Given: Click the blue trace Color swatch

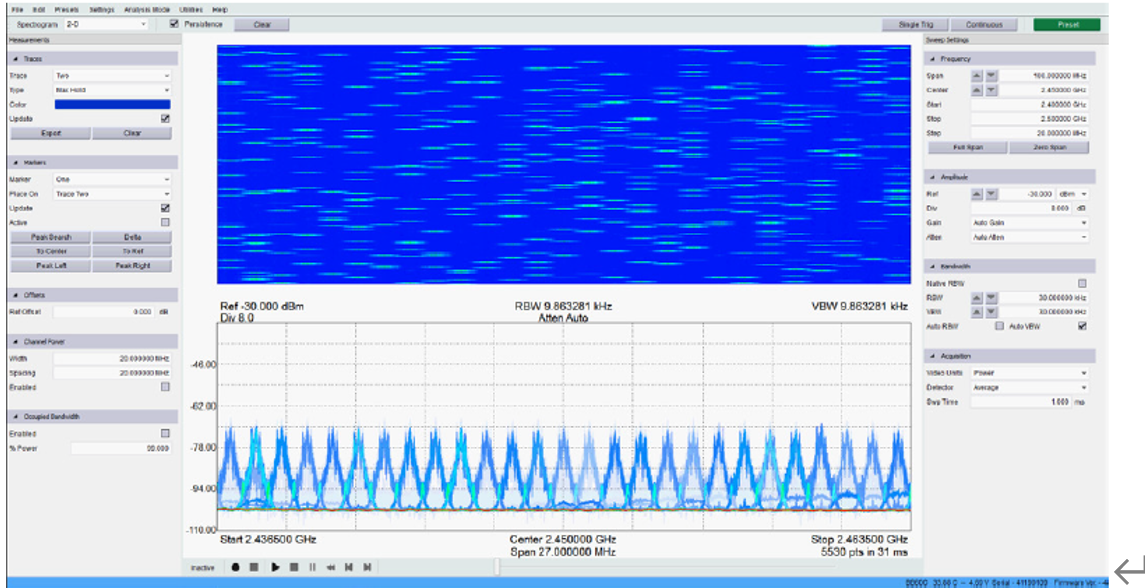Looking at the screenshot, I should click(112, 104).
